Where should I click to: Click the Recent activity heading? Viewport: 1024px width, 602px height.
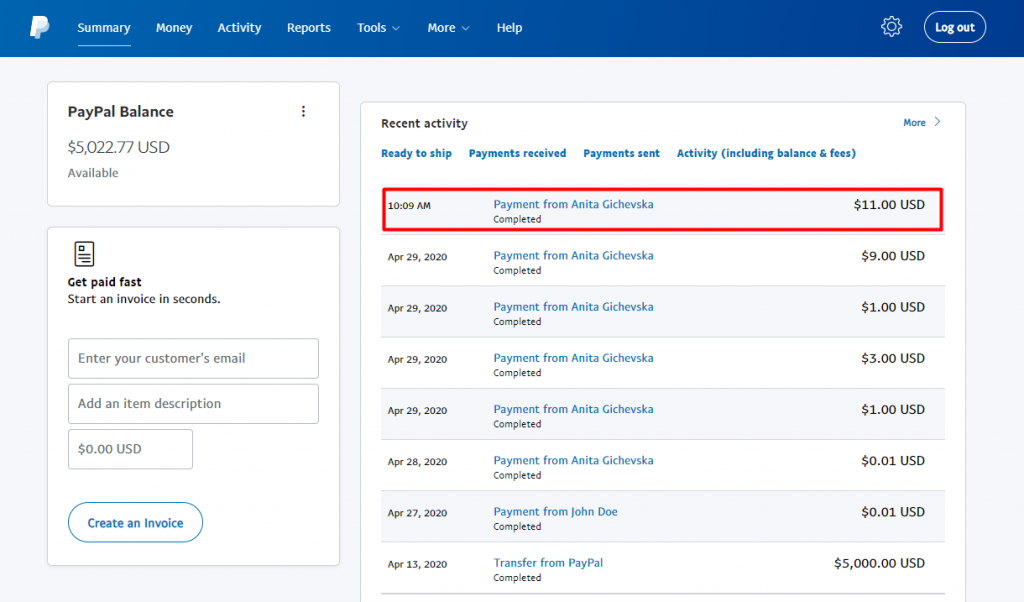click(424, 123)
